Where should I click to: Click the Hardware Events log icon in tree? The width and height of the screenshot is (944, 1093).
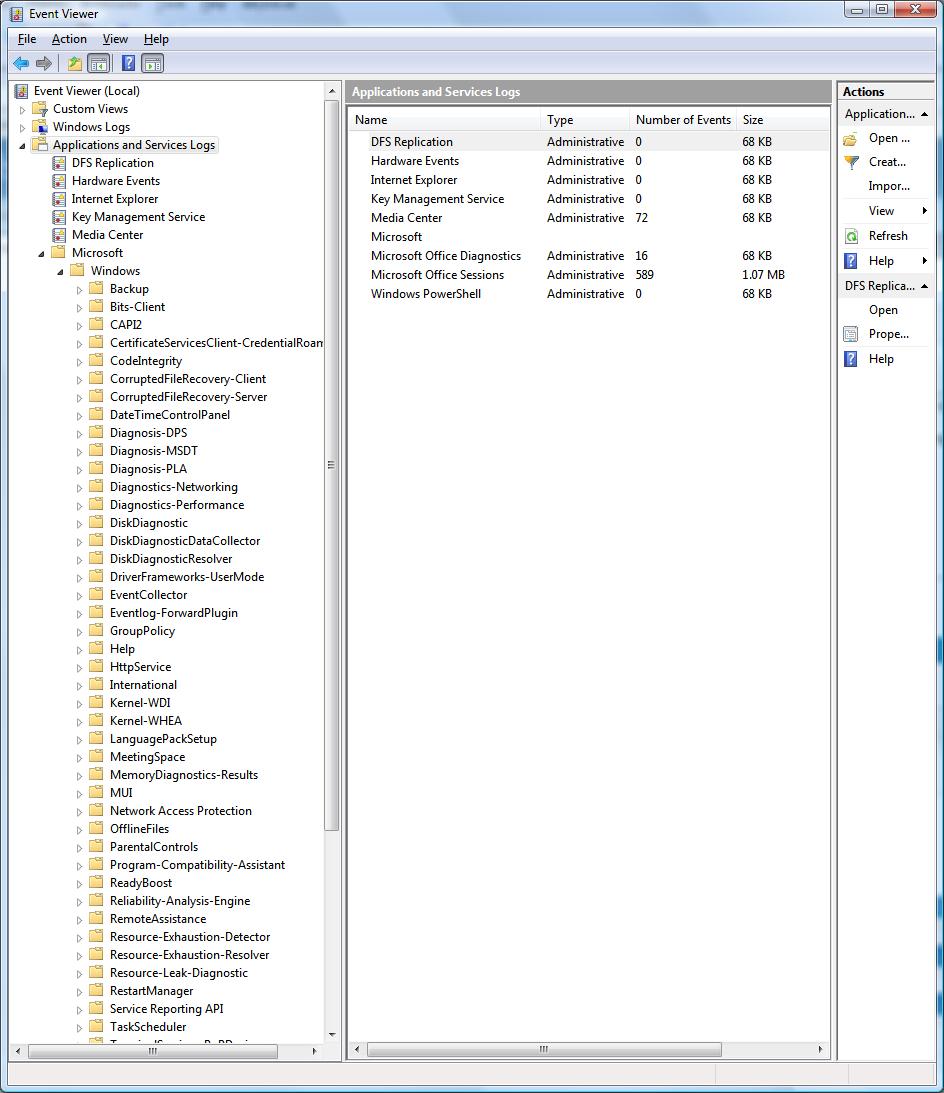pyautogui.click(x=59, y=181)
